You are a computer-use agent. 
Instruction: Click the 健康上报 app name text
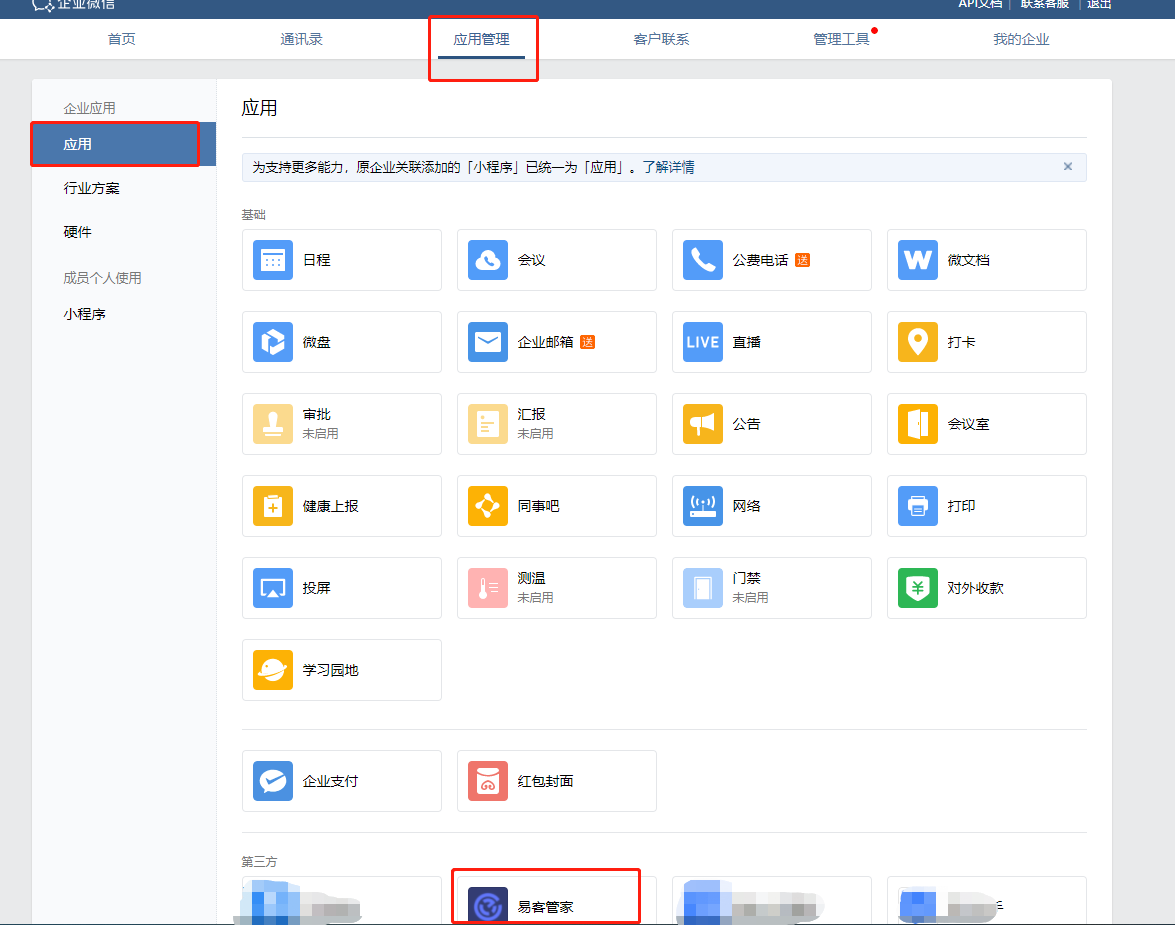click(x=330, y=506)
